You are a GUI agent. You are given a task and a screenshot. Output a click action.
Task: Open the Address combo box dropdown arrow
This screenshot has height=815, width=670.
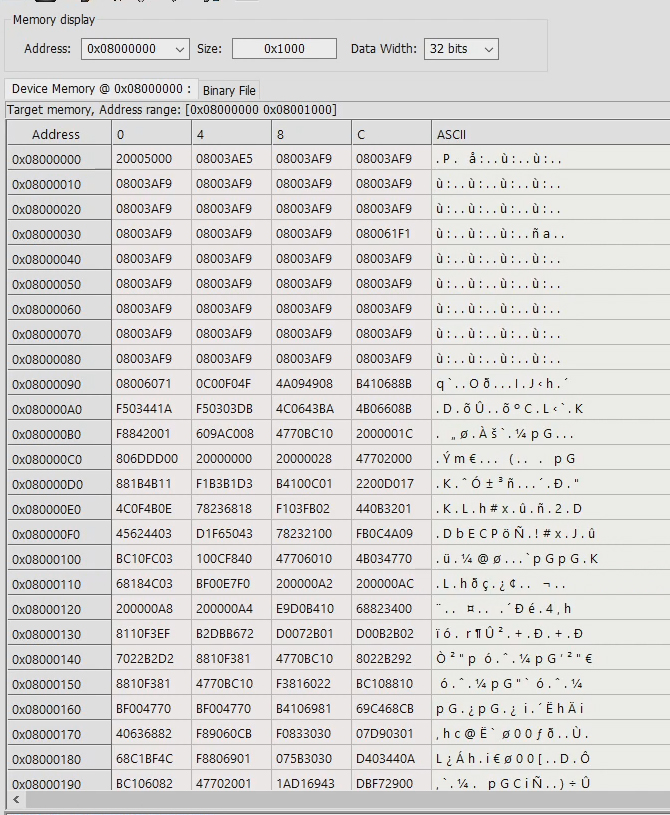pyautogui.click(x=180, y=49)
